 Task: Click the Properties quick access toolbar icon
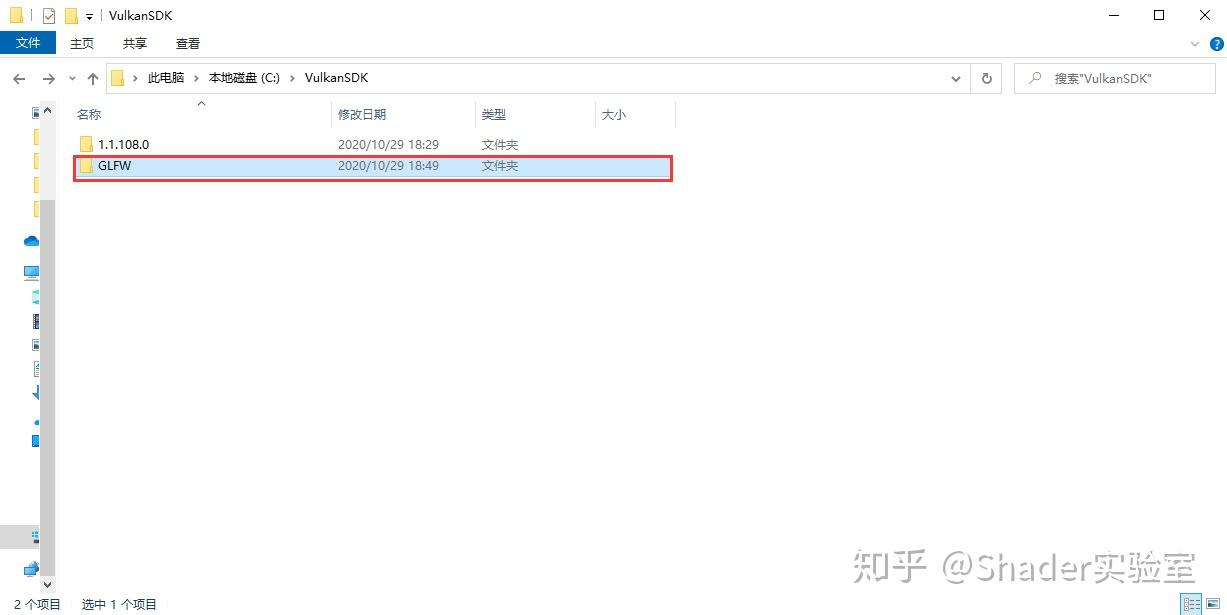(x=48, y=15)
